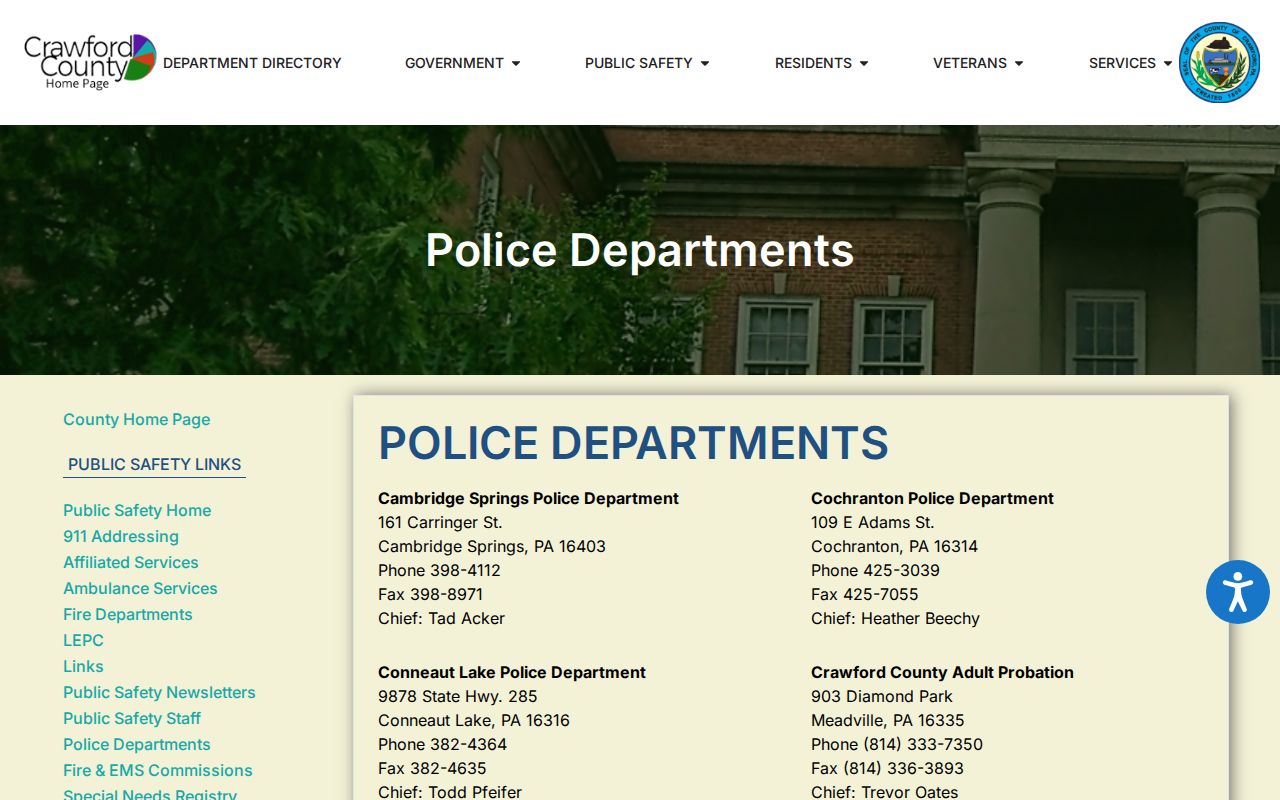Click the text Chief: Heather Beechy
Image resolution: width=1280 pixels, height=800 pixels.
[895, 618]
